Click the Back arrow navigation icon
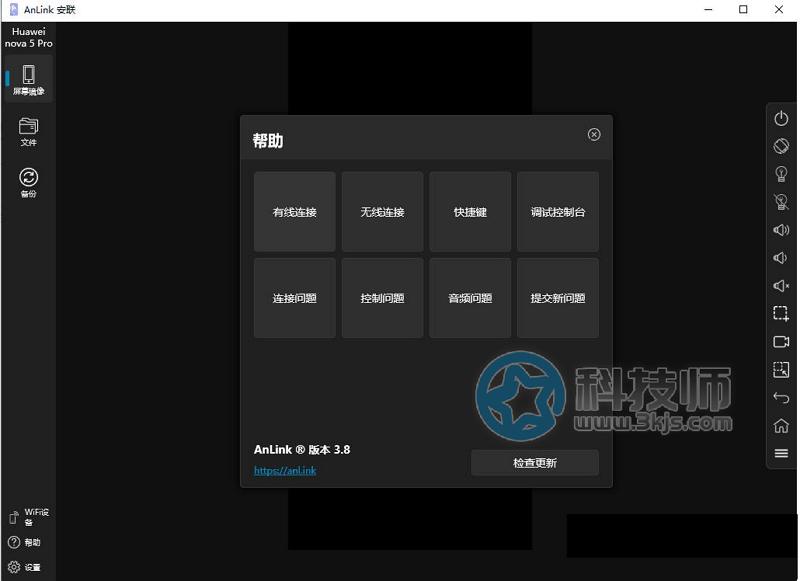Viewport: 800px width, 581px height. [781, 397]
